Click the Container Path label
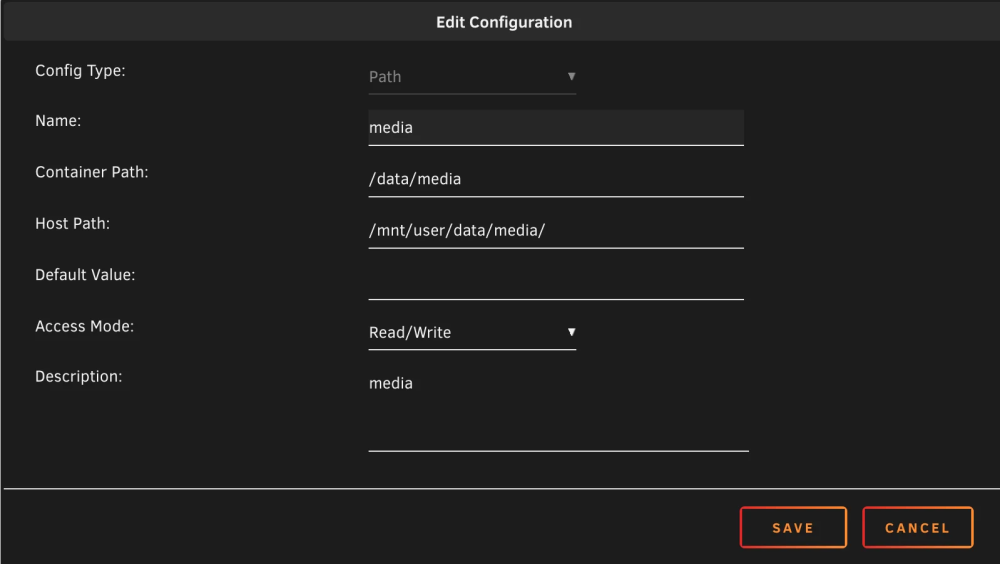 (x=92, y=172)
